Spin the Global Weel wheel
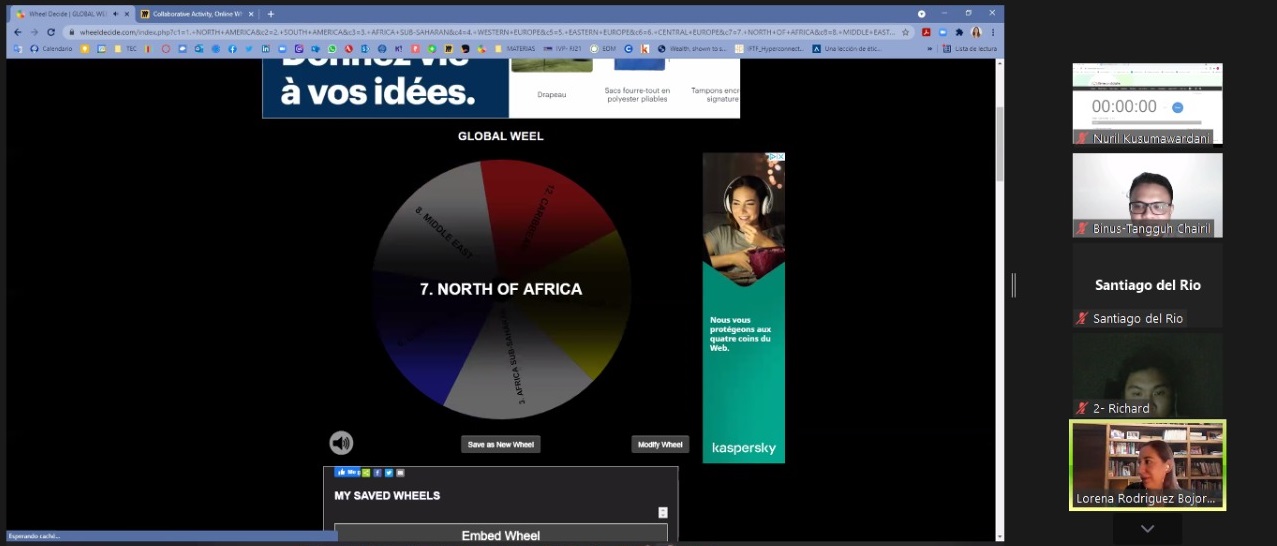 [501, 289]
